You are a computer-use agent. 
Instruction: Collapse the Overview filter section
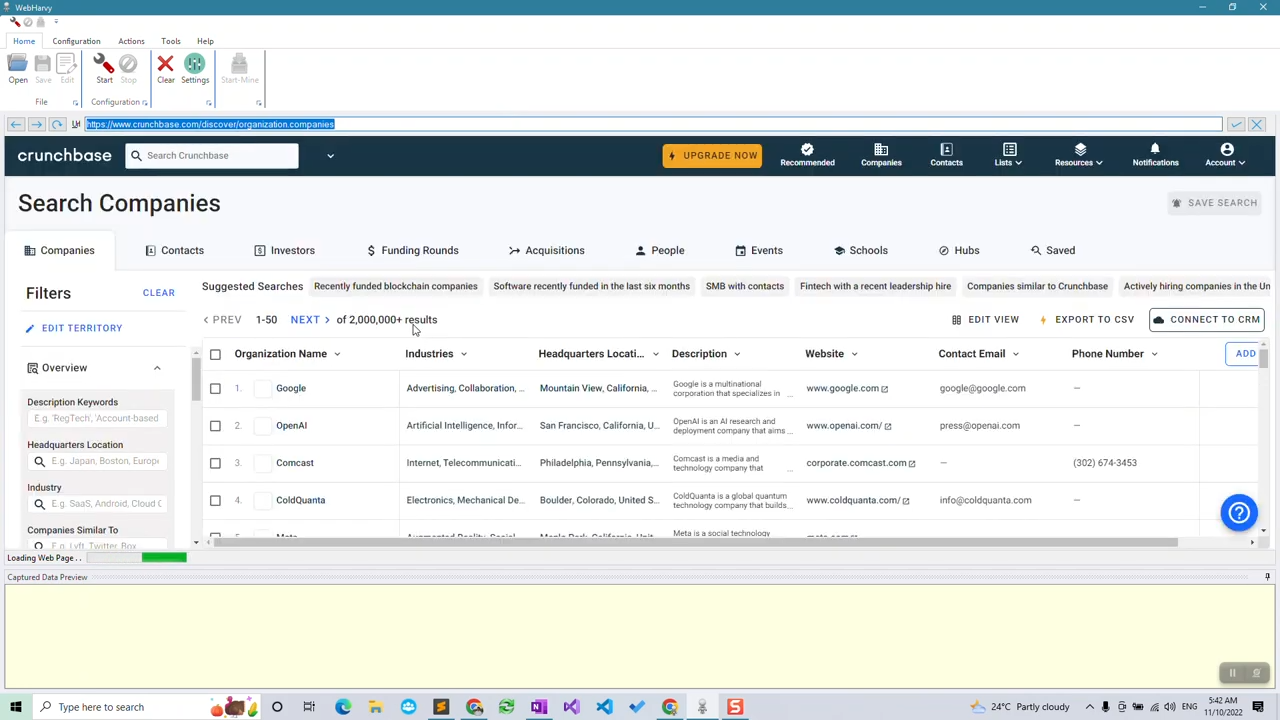click(157, 368)
